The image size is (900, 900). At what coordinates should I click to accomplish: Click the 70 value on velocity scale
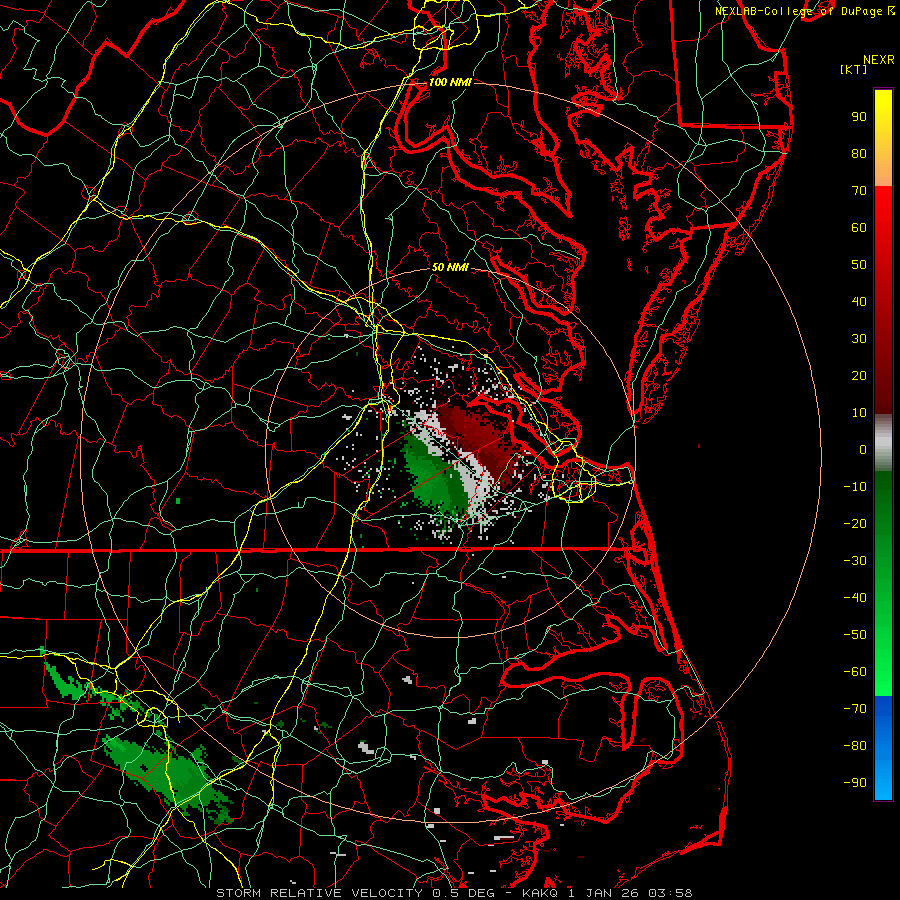859,191
